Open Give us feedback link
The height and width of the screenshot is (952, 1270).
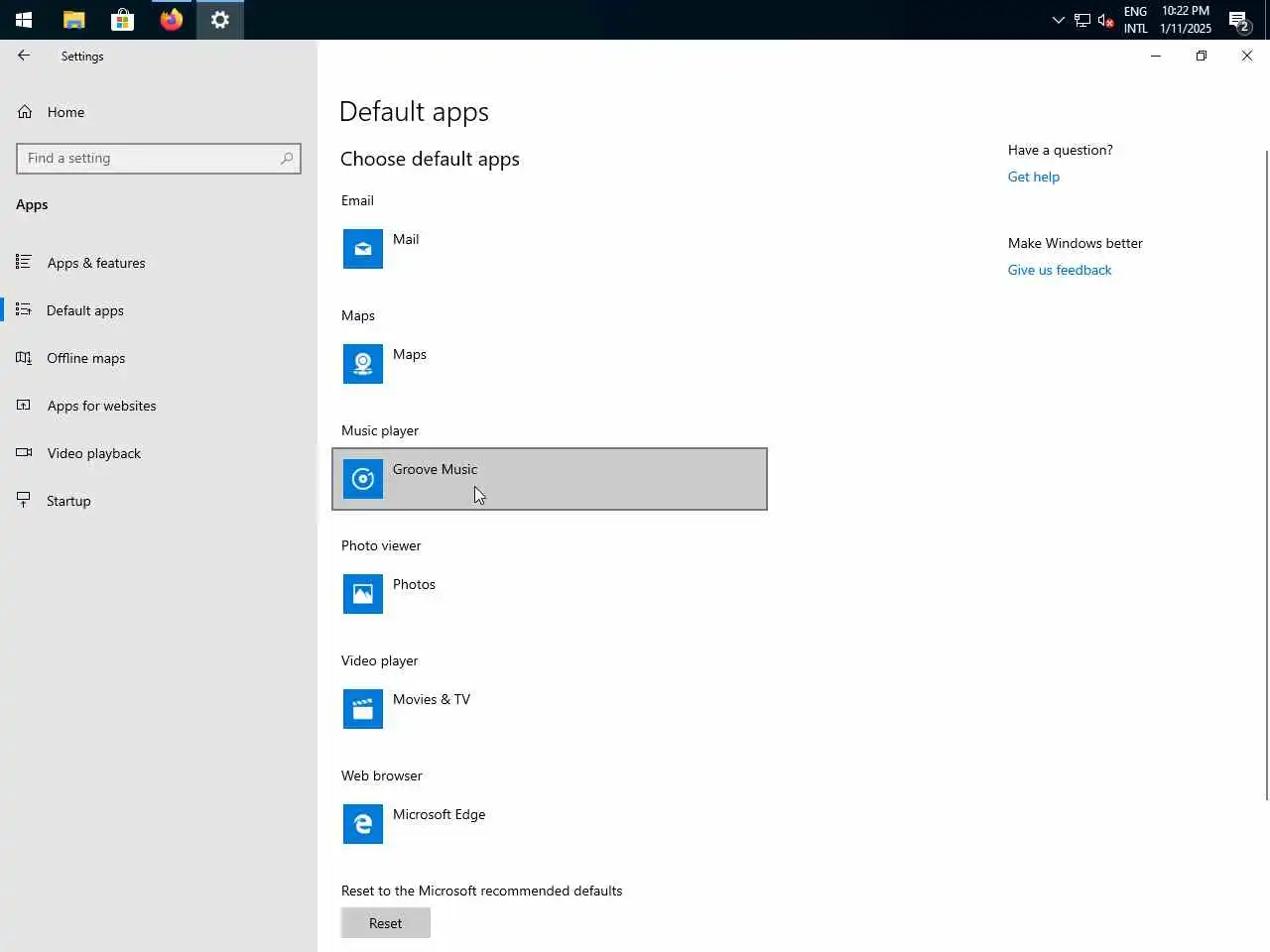1060,270
